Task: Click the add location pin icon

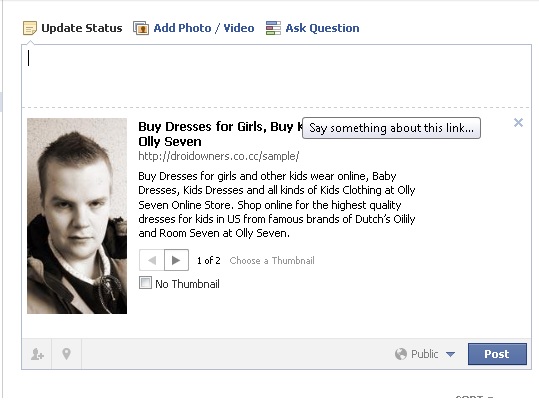Action: [x=66, y=354]
